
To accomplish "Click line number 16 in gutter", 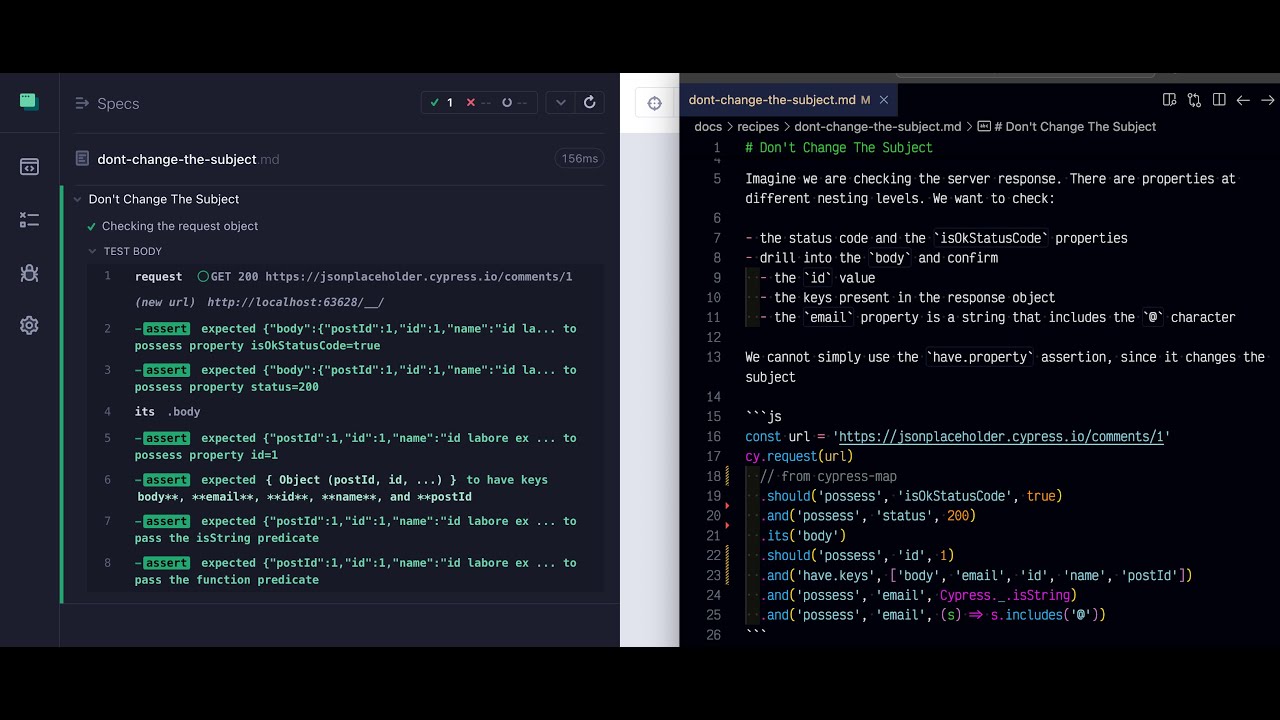I will pyautogui.click(x=713, y=437).
